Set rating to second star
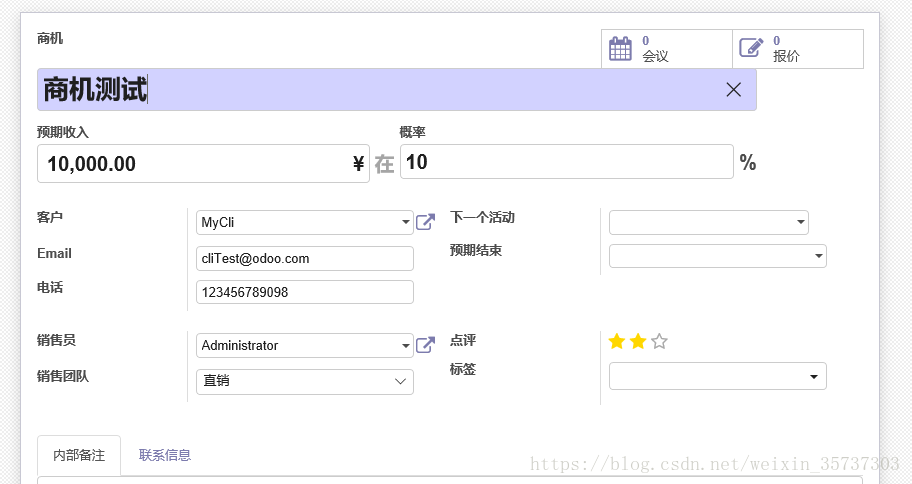This screenshot has height=484, width=912. point(638,341)
